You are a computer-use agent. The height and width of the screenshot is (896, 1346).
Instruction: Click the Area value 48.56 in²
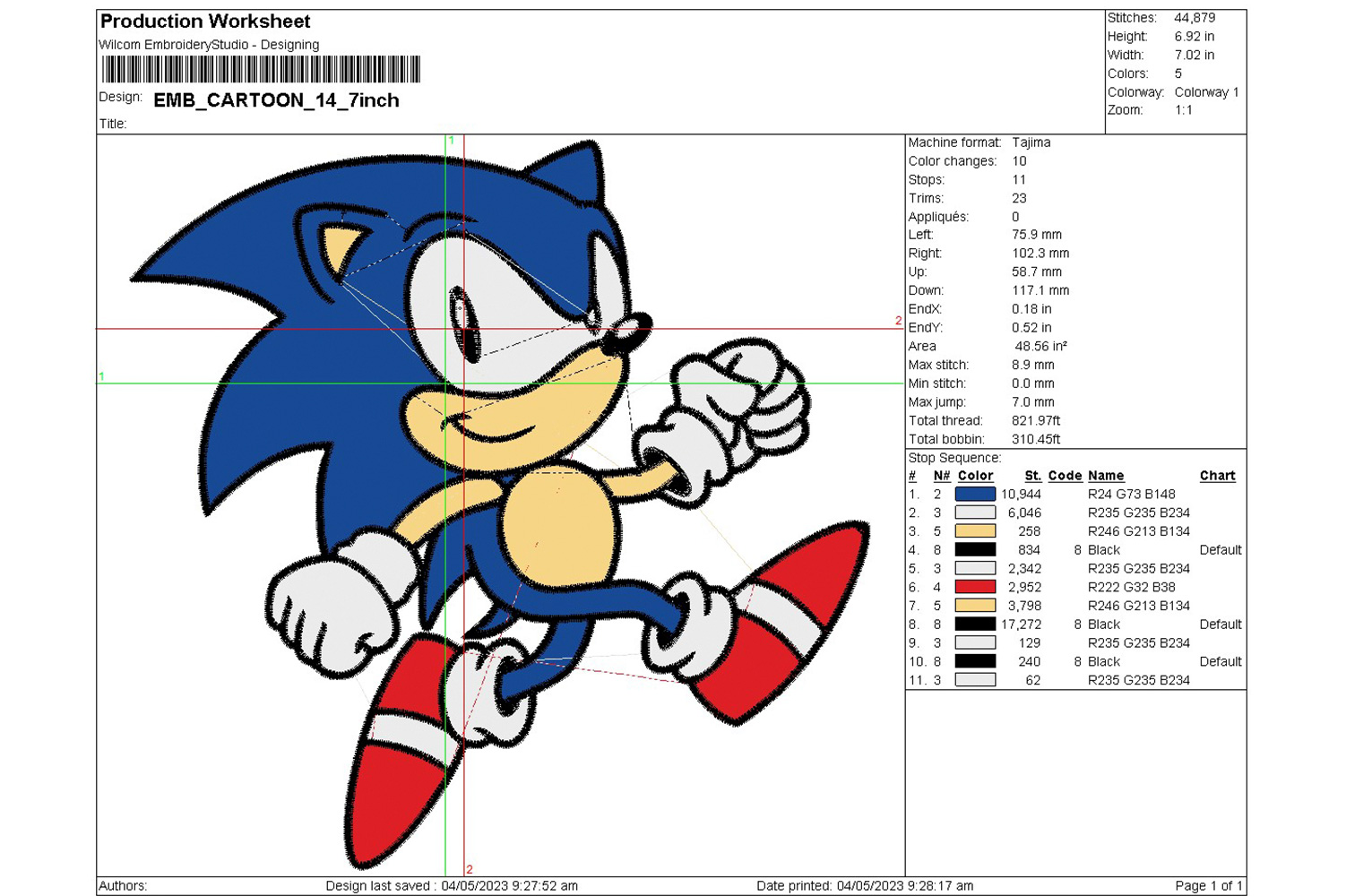click(1040, 346)
